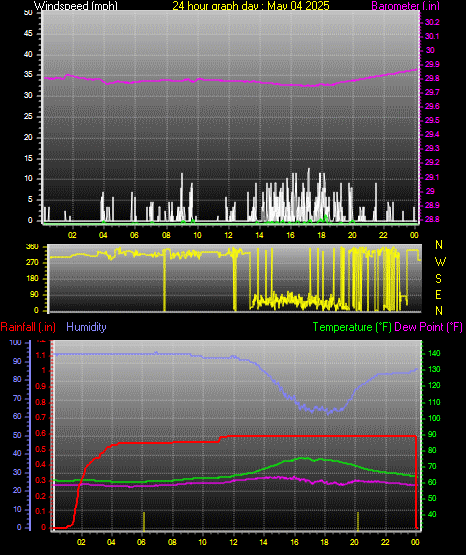This screenshot has height=555, width=466.
Task: Click the 'Barometer (.in)' axis title
Action: [405, 6]
